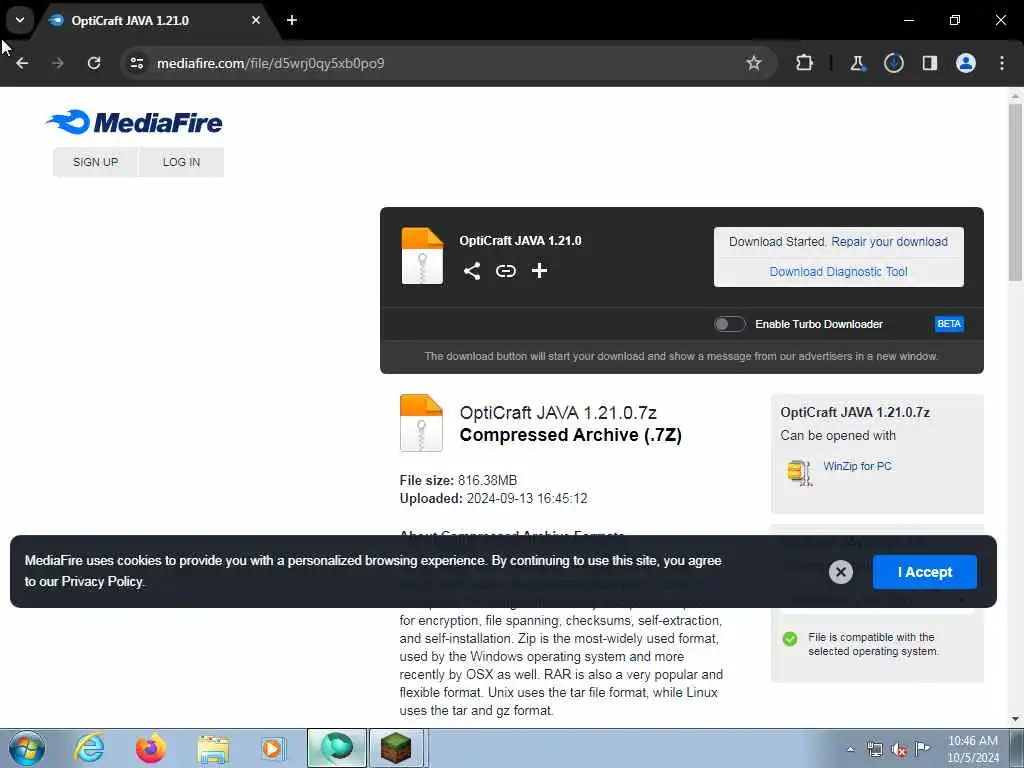Open File Explorer from taskbar
Screen dimensions: 1024x768
(213, 748)
